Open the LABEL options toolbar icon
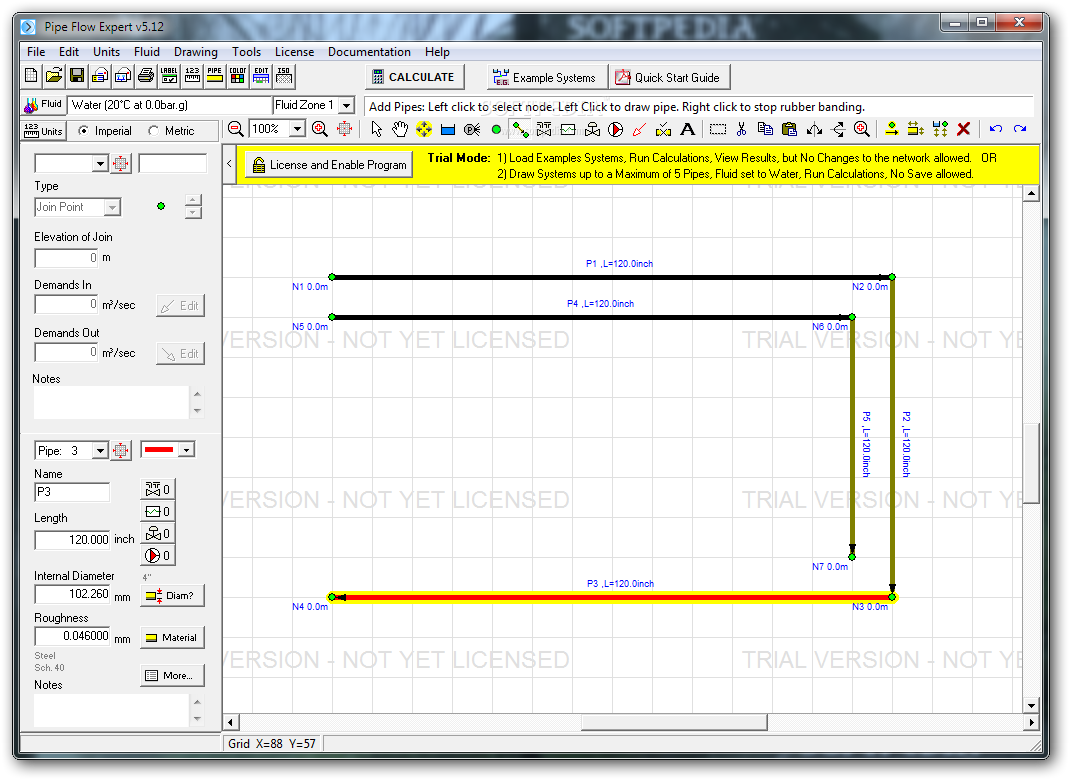1070x780 pixels. [169, 76]
